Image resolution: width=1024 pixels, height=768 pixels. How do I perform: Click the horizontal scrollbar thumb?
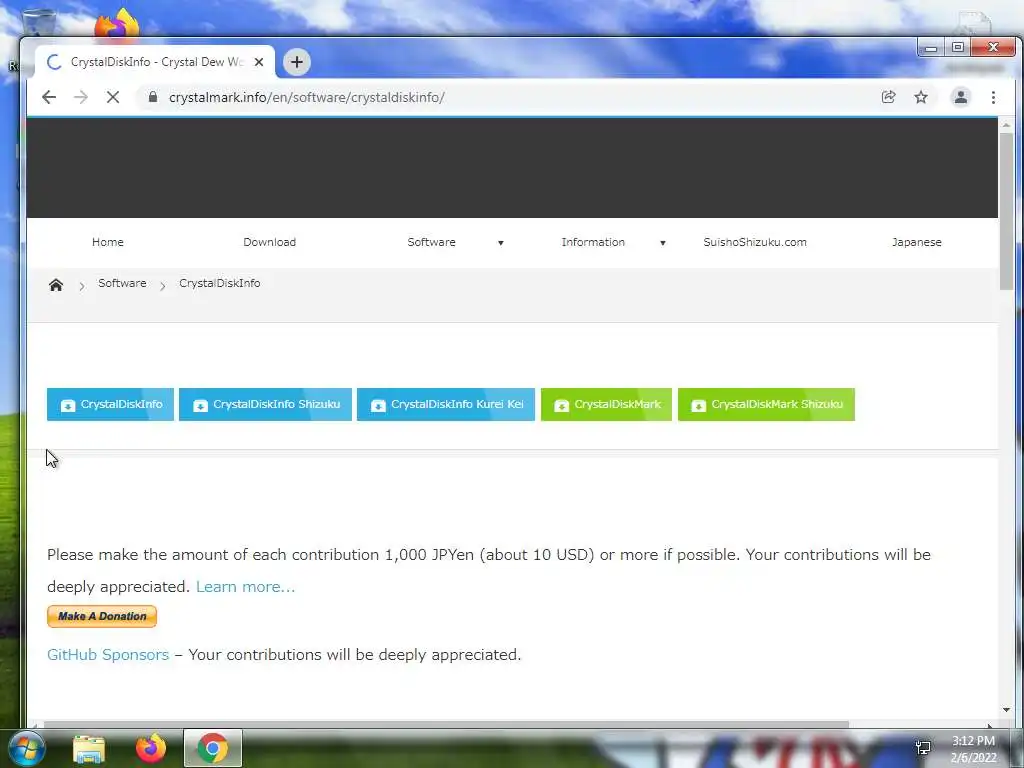[x=446, y=724]
